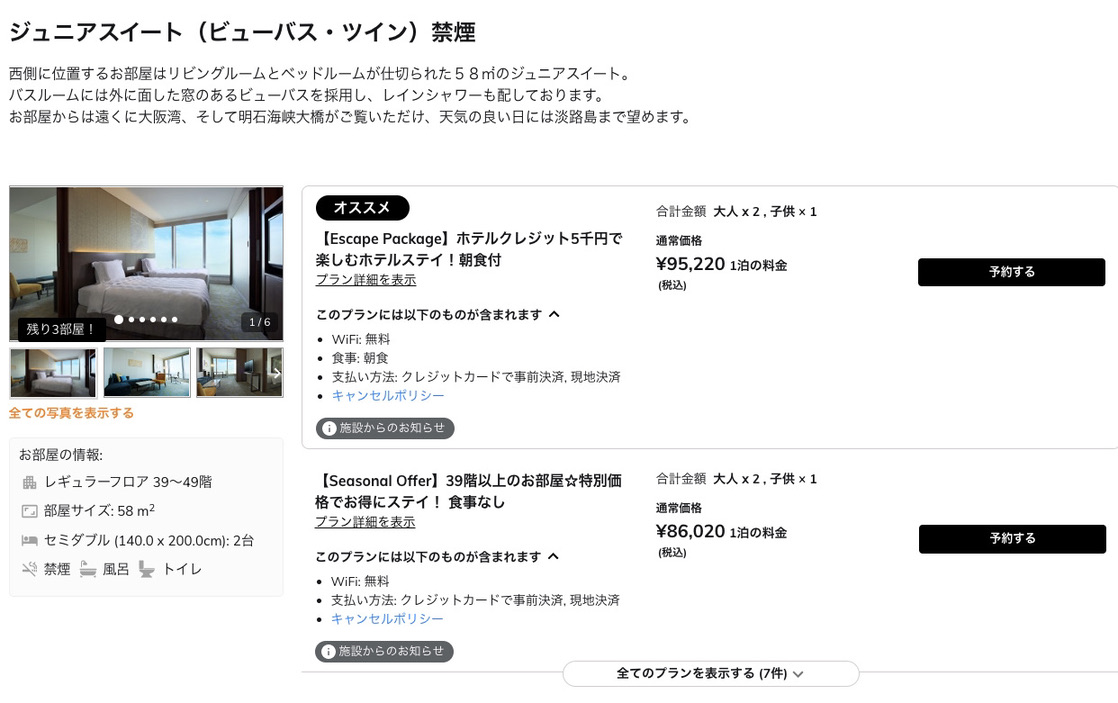Click the building icon next to レギュラーフロア

(29, 482)
